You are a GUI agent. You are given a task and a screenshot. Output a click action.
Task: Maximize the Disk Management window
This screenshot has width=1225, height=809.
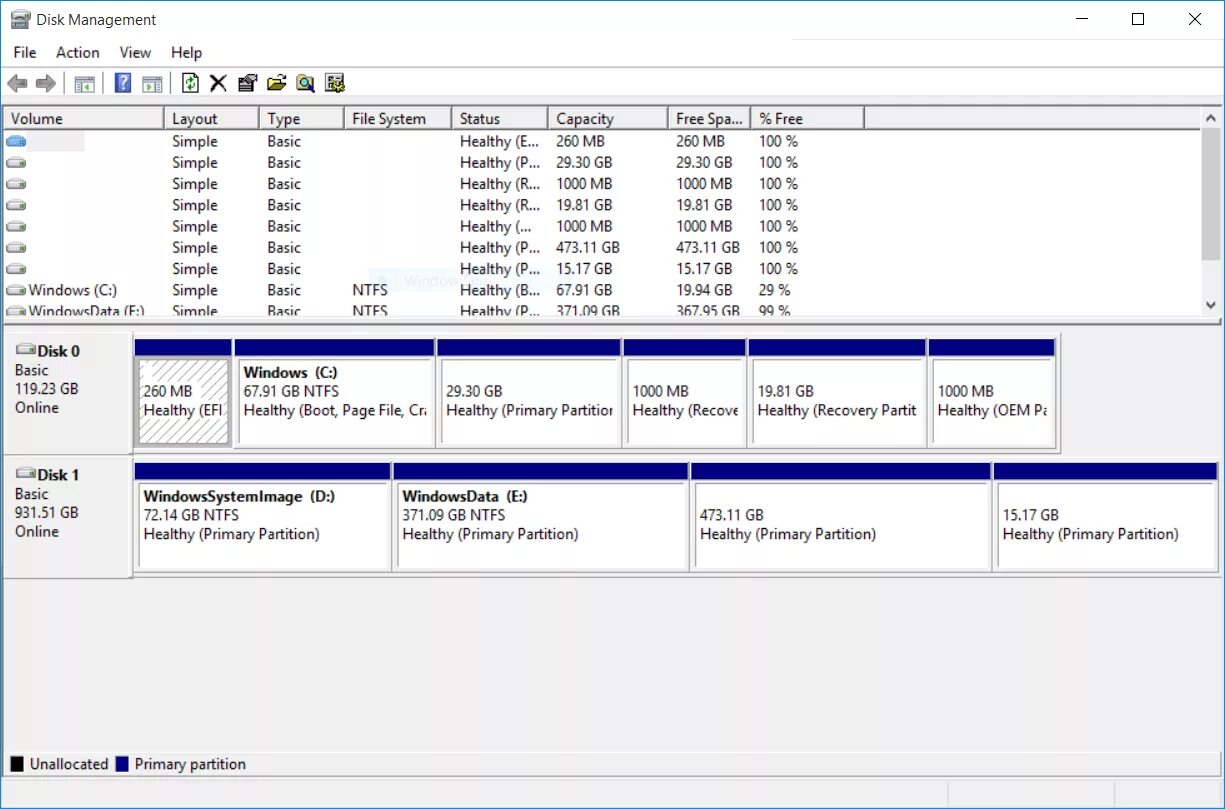(x=1138, y=19)
